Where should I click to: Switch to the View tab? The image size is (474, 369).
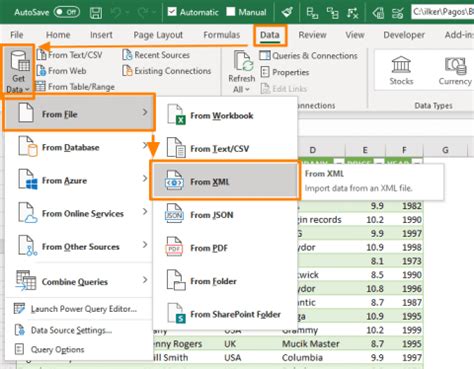click(355, 35)
